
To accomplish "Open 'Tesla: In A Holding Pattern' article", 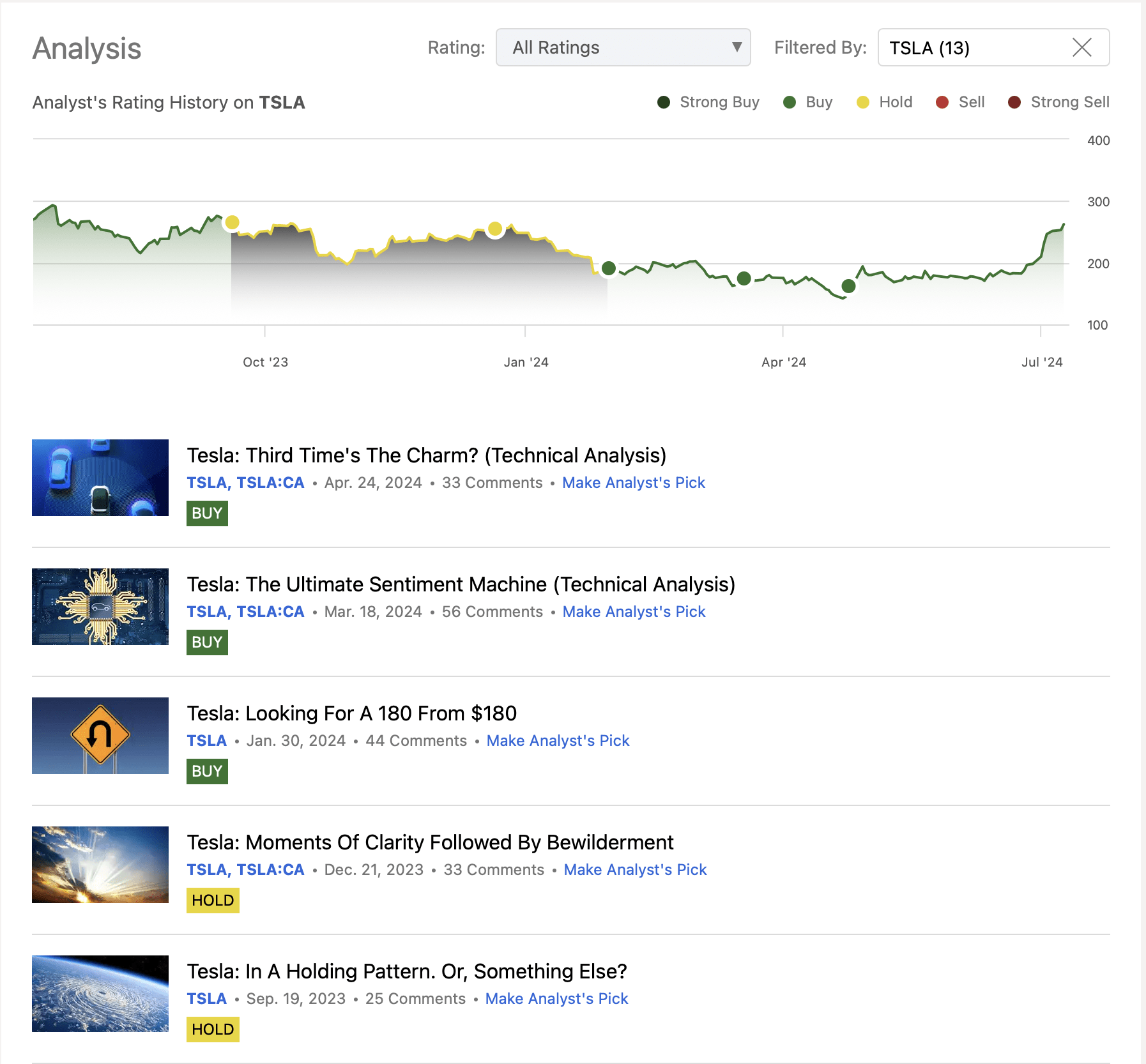I will [406, 971].
